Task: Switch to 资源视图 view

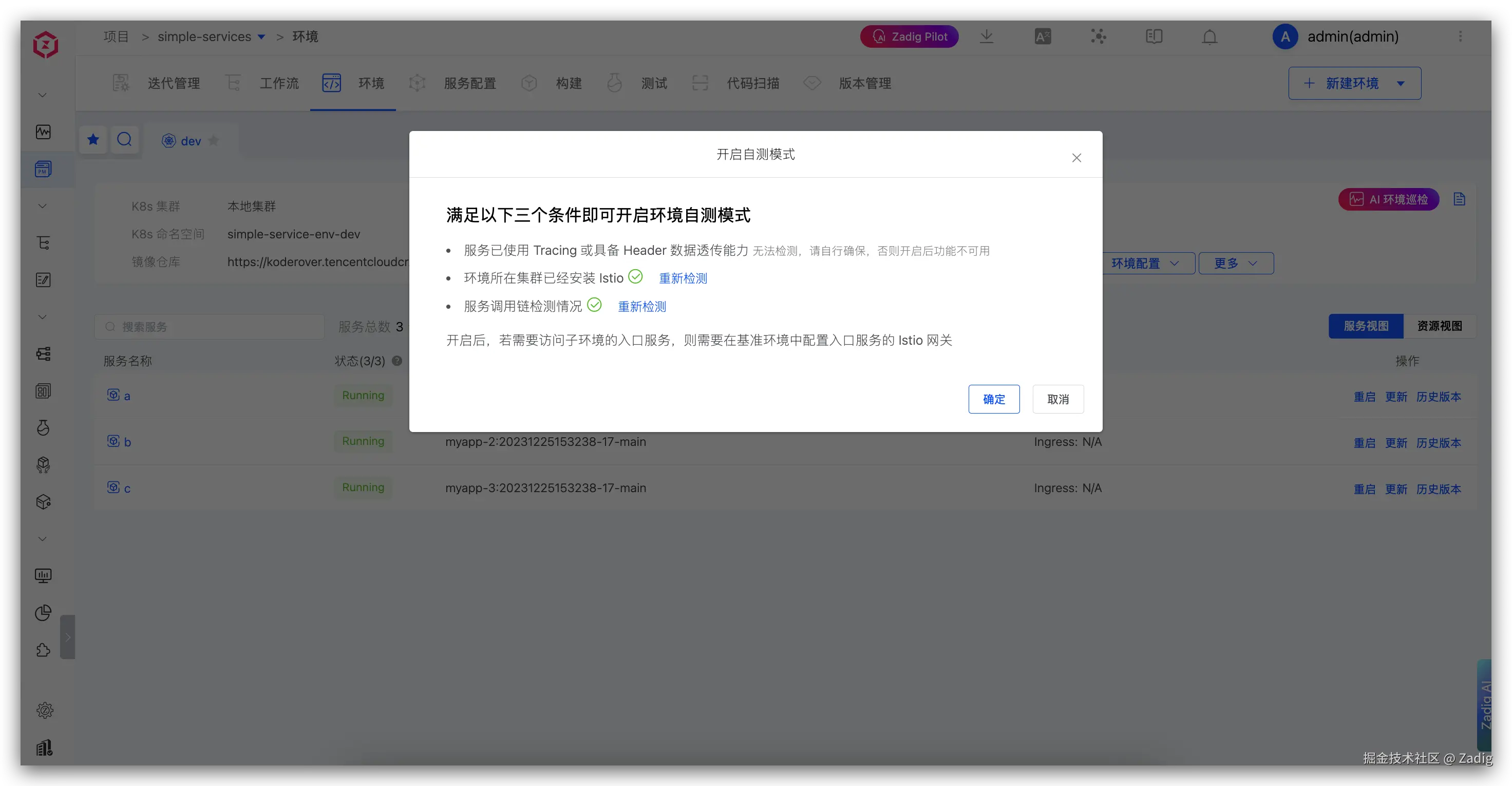Action: click(x=1439, y=326)
